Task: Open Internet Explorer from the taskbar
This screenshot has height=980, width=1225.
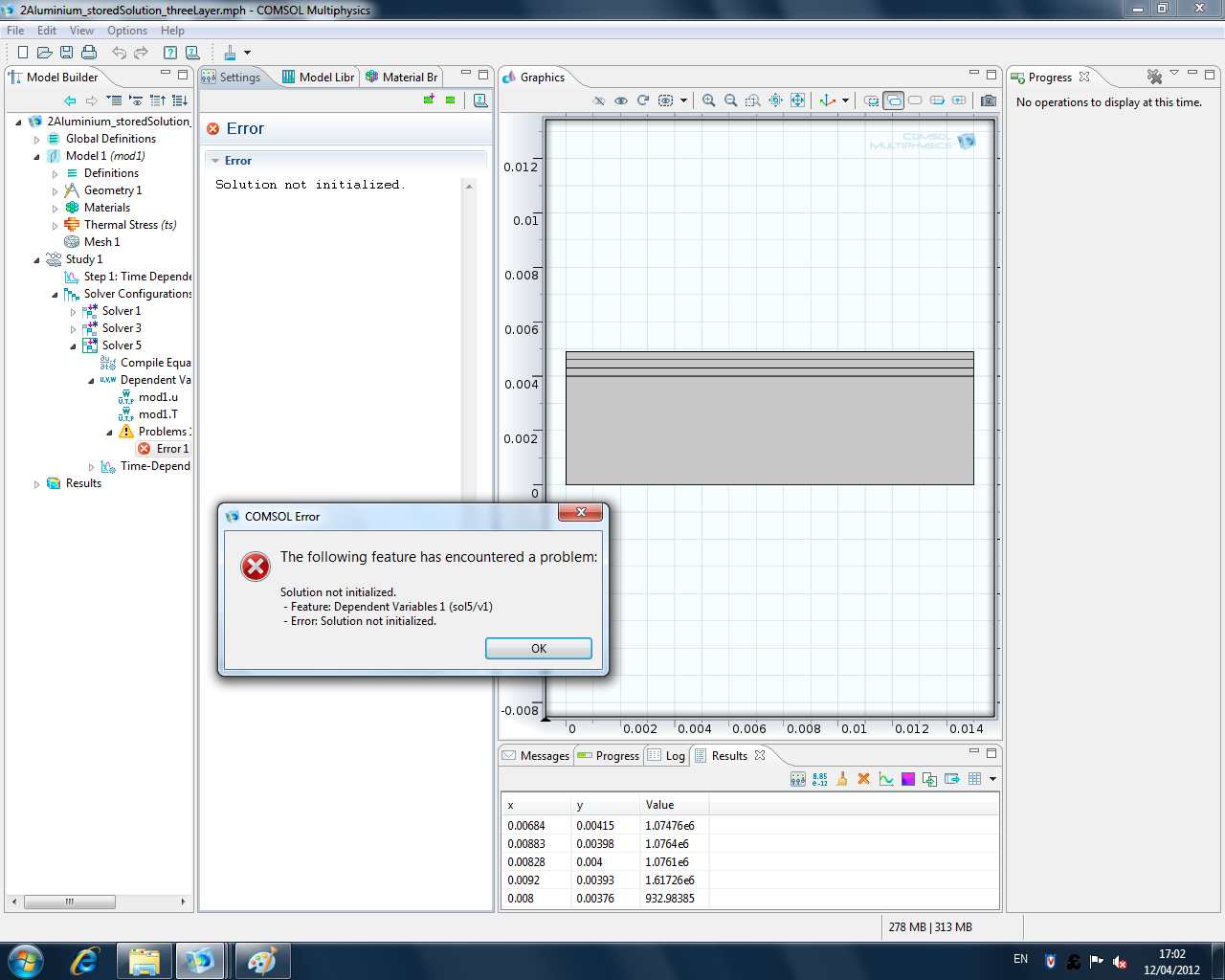Action: 85,961
